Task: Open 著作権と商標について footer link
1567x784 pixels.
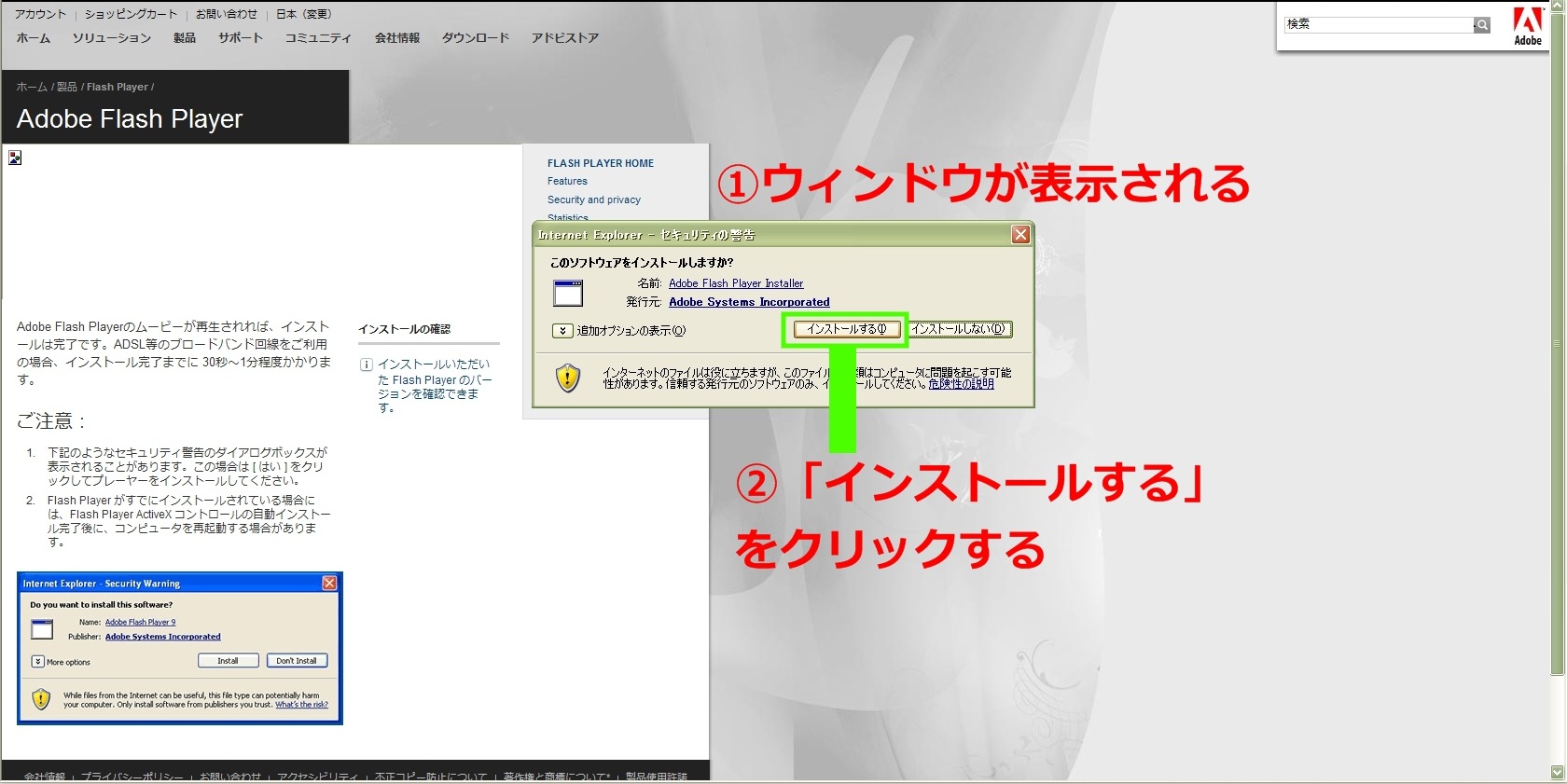Action: point(557,777)
